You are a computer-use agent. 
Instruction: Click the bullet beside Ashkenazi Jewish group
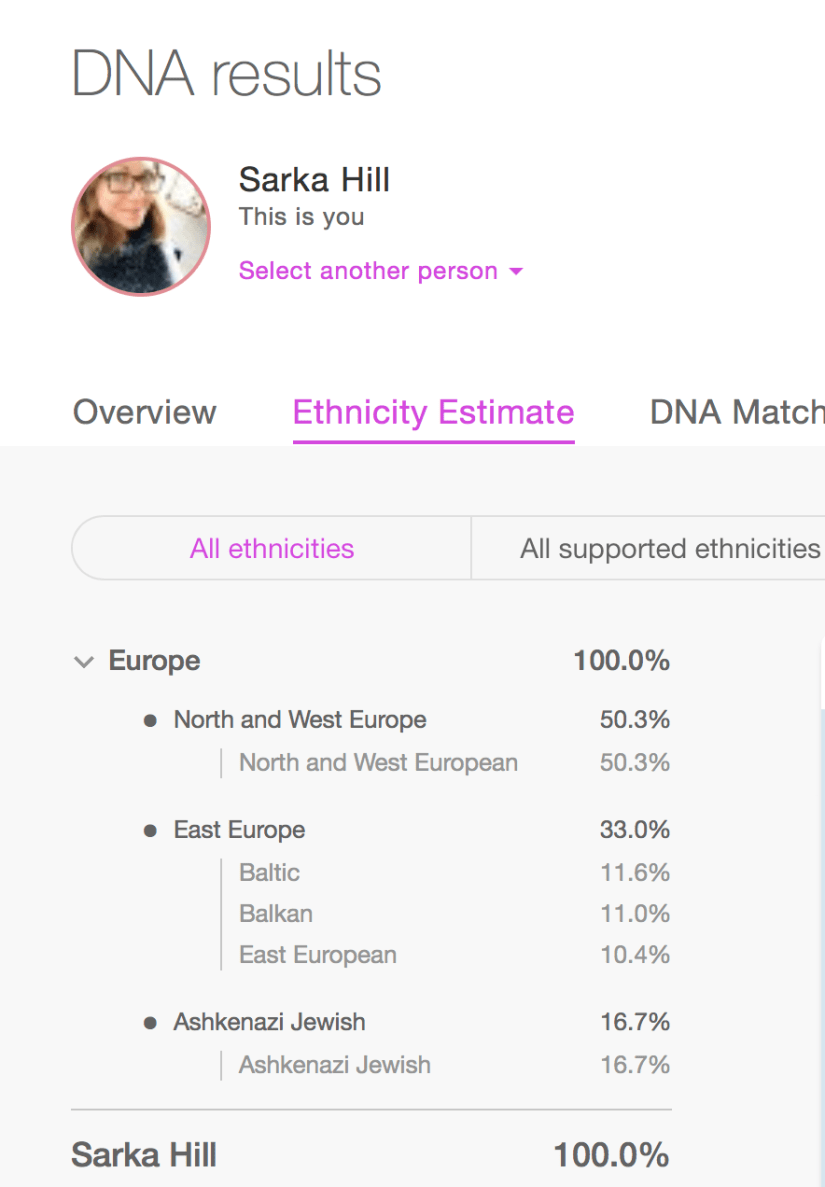tap(150, 1022)
